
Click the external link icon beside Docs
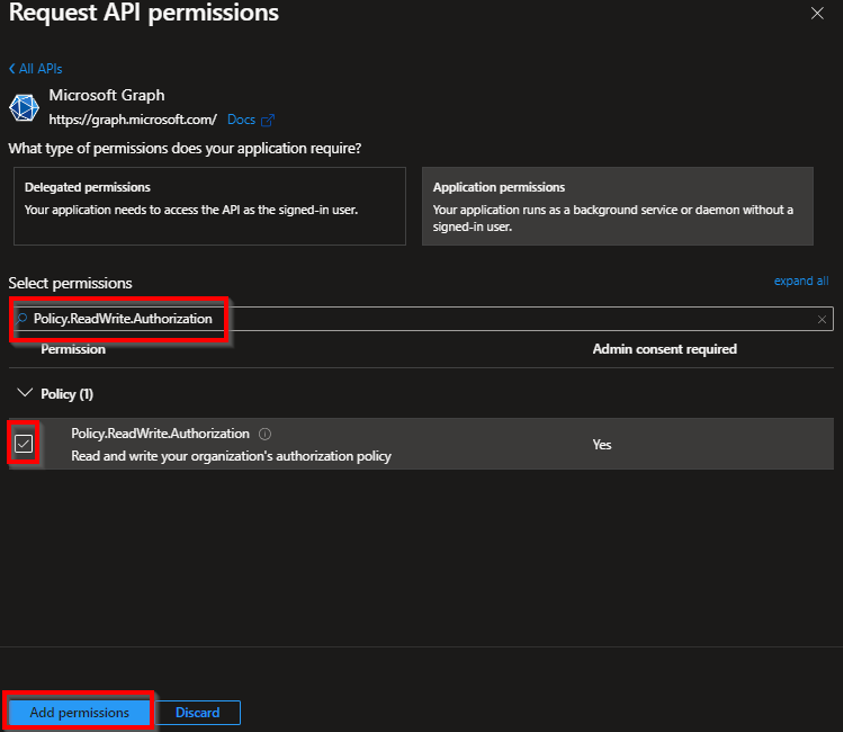[267, 120]
